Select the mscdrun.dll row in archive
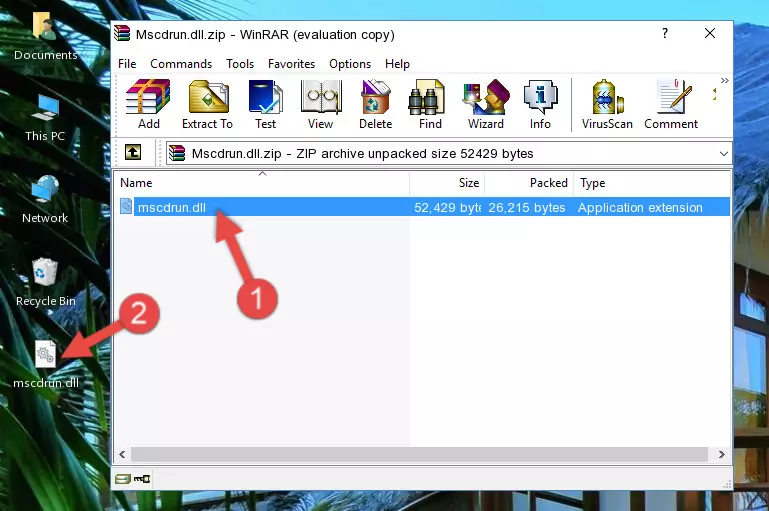The image size is (769, 511). click(x=423, y=207)
